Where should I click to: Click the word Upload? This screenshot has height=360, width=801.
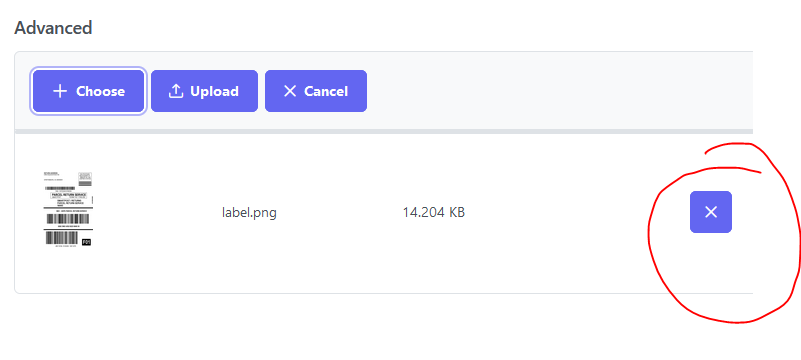(214, 92)
